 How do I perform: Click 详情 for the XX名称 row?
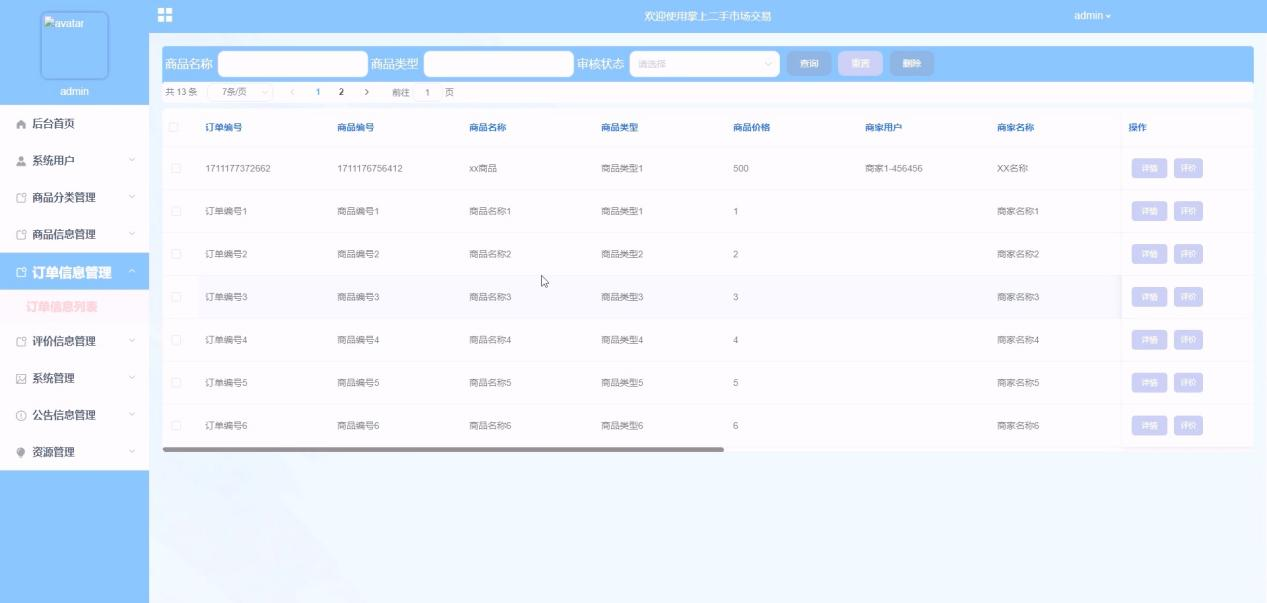point(1149,169)
